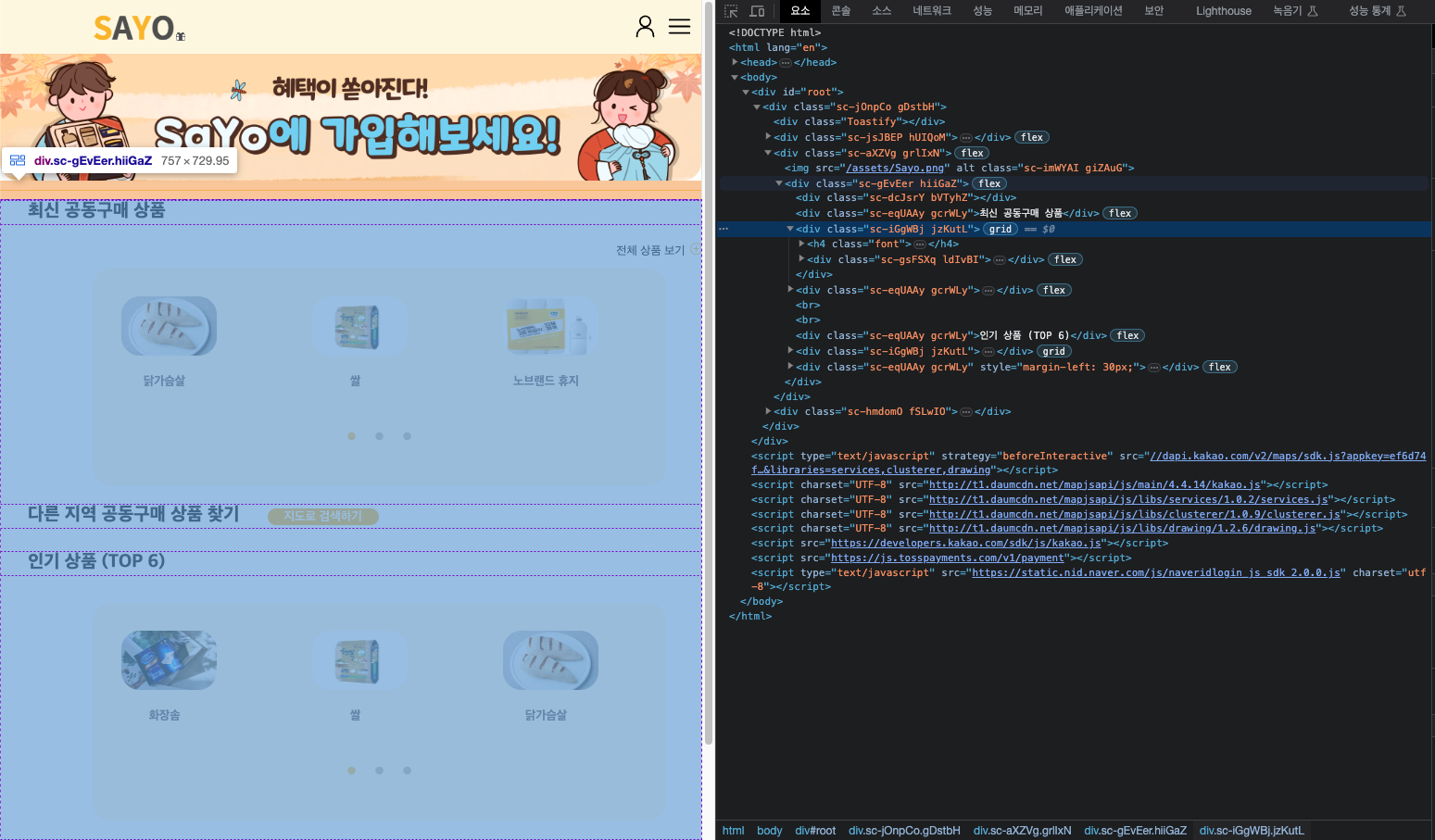Select the Toastify div row
This screenshot has height=840, width=1435.
859,121
